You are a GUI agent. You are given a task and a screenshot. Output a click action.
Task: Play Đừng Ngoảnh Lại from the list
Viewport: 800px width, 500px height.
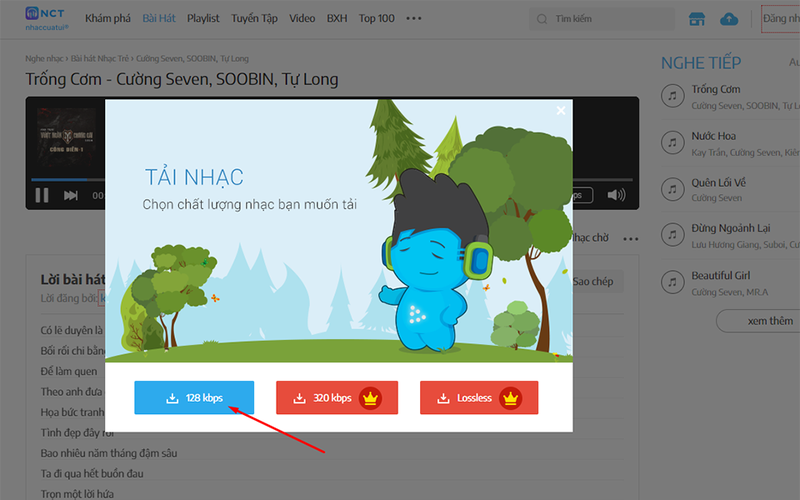[x=731, y=228]
